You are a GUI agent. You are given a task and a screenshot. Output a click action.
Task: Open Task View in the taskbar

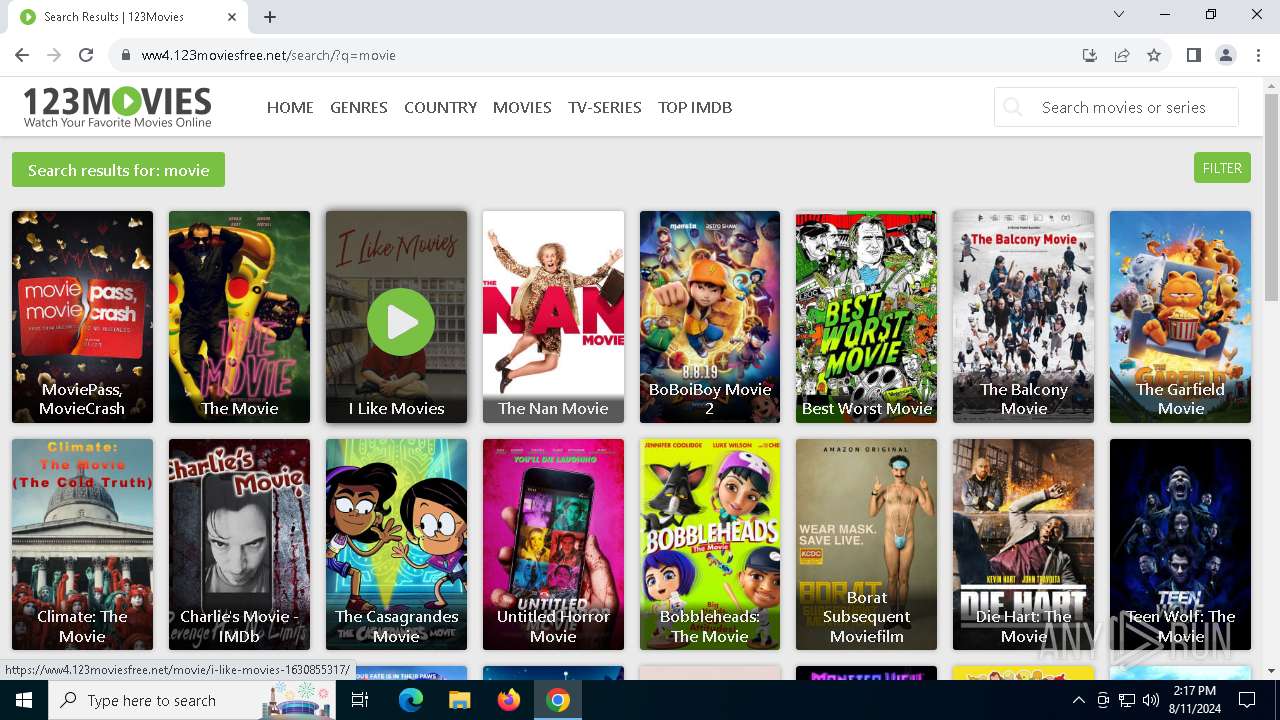tap(360, 700)
